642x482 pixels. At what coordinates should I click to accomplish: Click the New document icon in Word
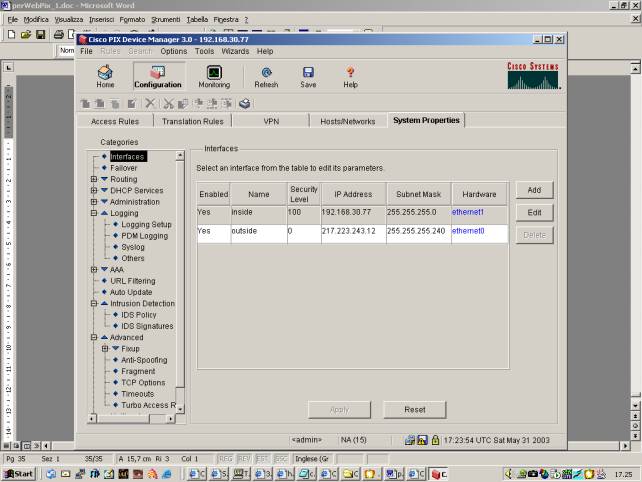11,34
